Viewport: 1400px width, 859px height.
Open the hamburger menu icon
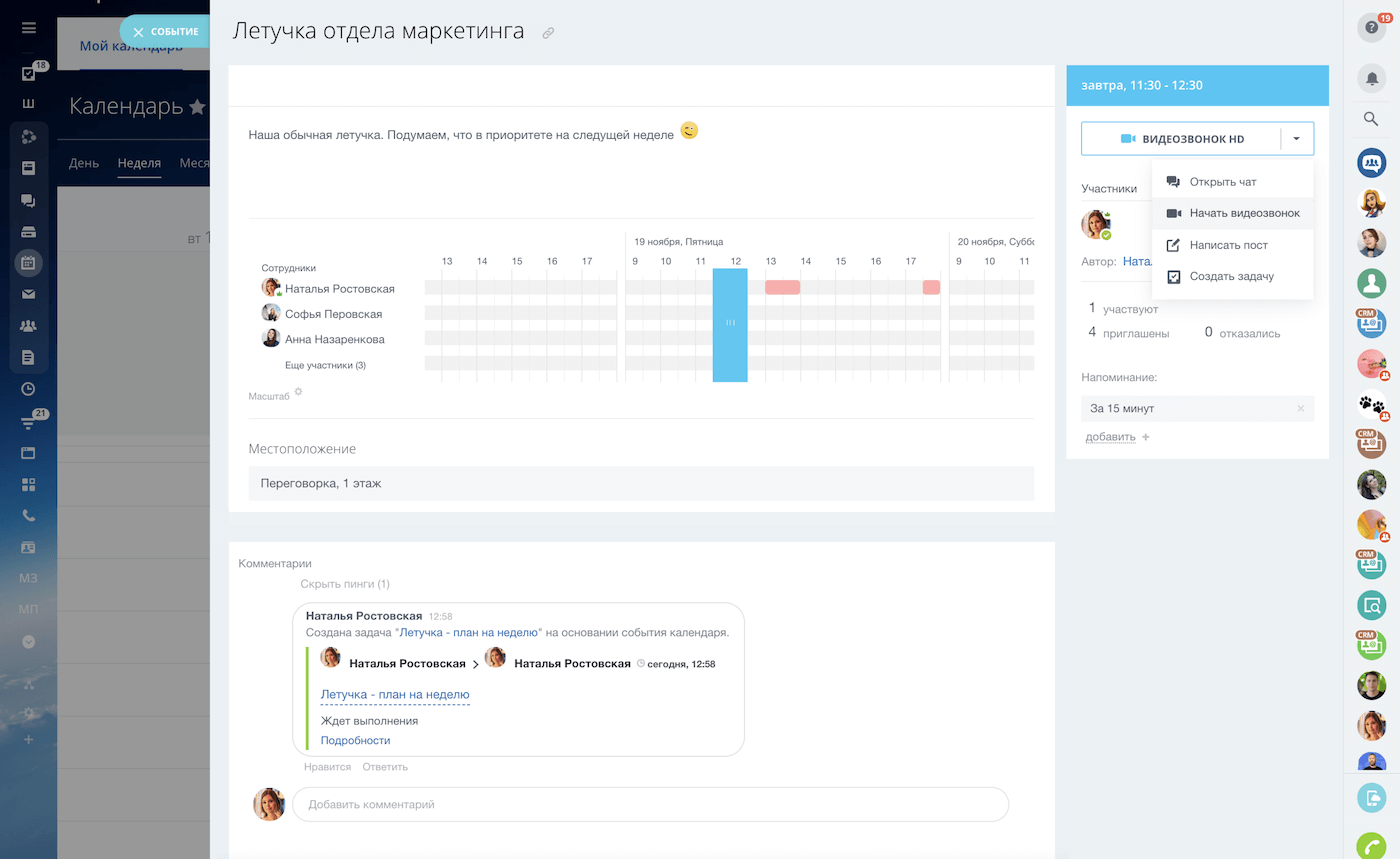coord(28,28)
